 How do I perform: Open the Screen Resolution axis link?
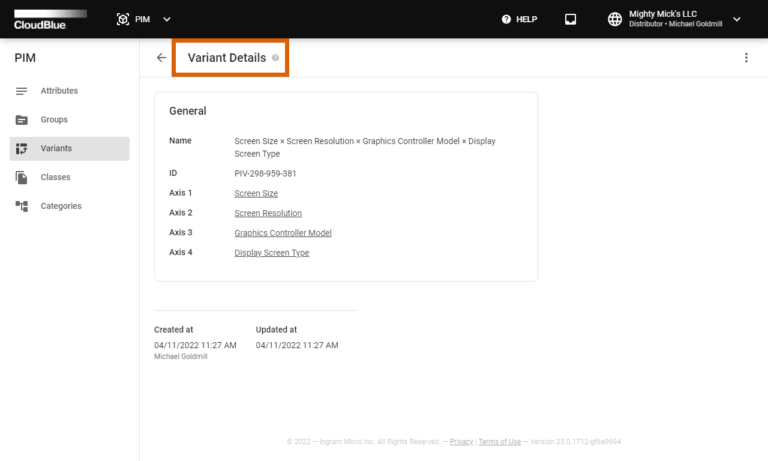point(268,213)
